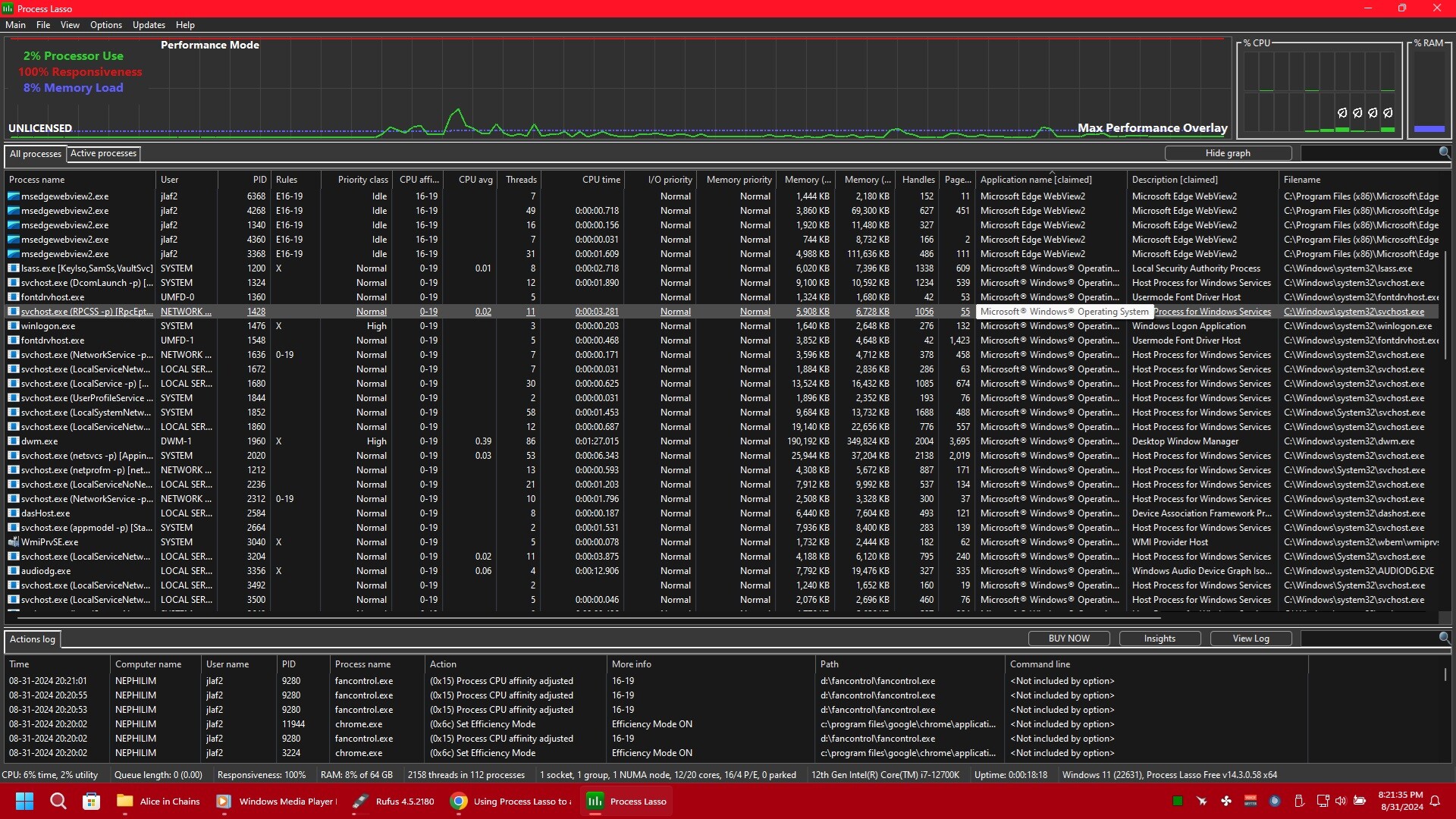Image resolution: width=1456 pixels, height=819 pixels.
Task: Sort by the Process name column header
Action: (x=80, y=180)
